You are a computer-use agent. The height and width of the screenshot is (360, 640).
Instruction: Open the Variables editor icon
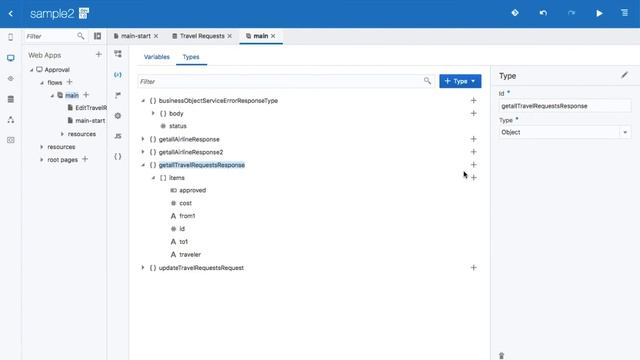pyautogui.click(x=118, y=75)
